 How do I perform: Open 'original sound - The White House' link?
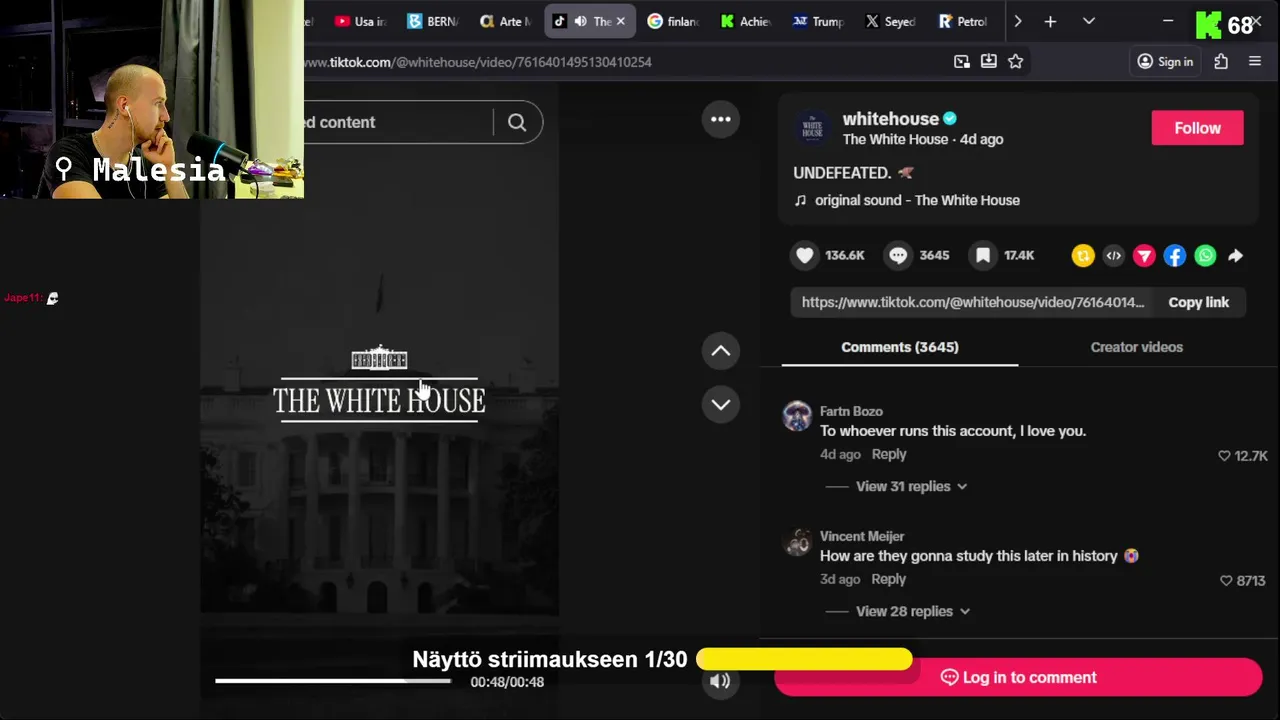917,200
